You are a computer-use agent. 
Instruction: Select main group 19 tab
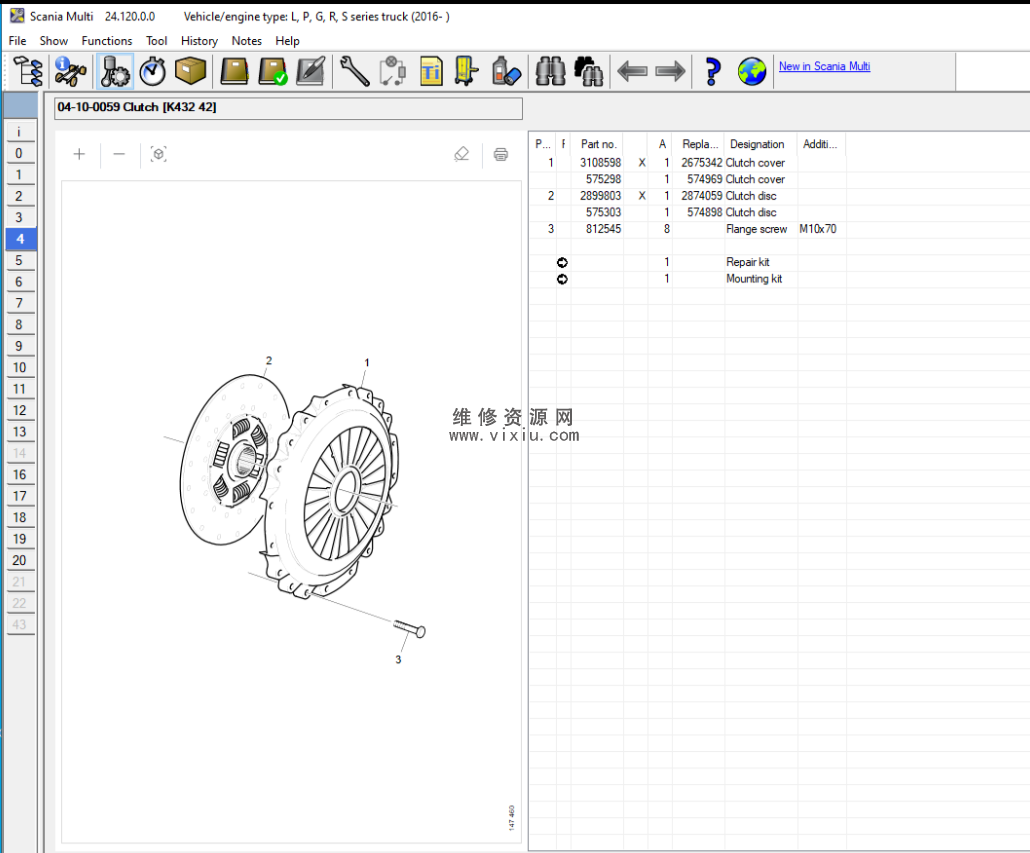click(20, 539)
